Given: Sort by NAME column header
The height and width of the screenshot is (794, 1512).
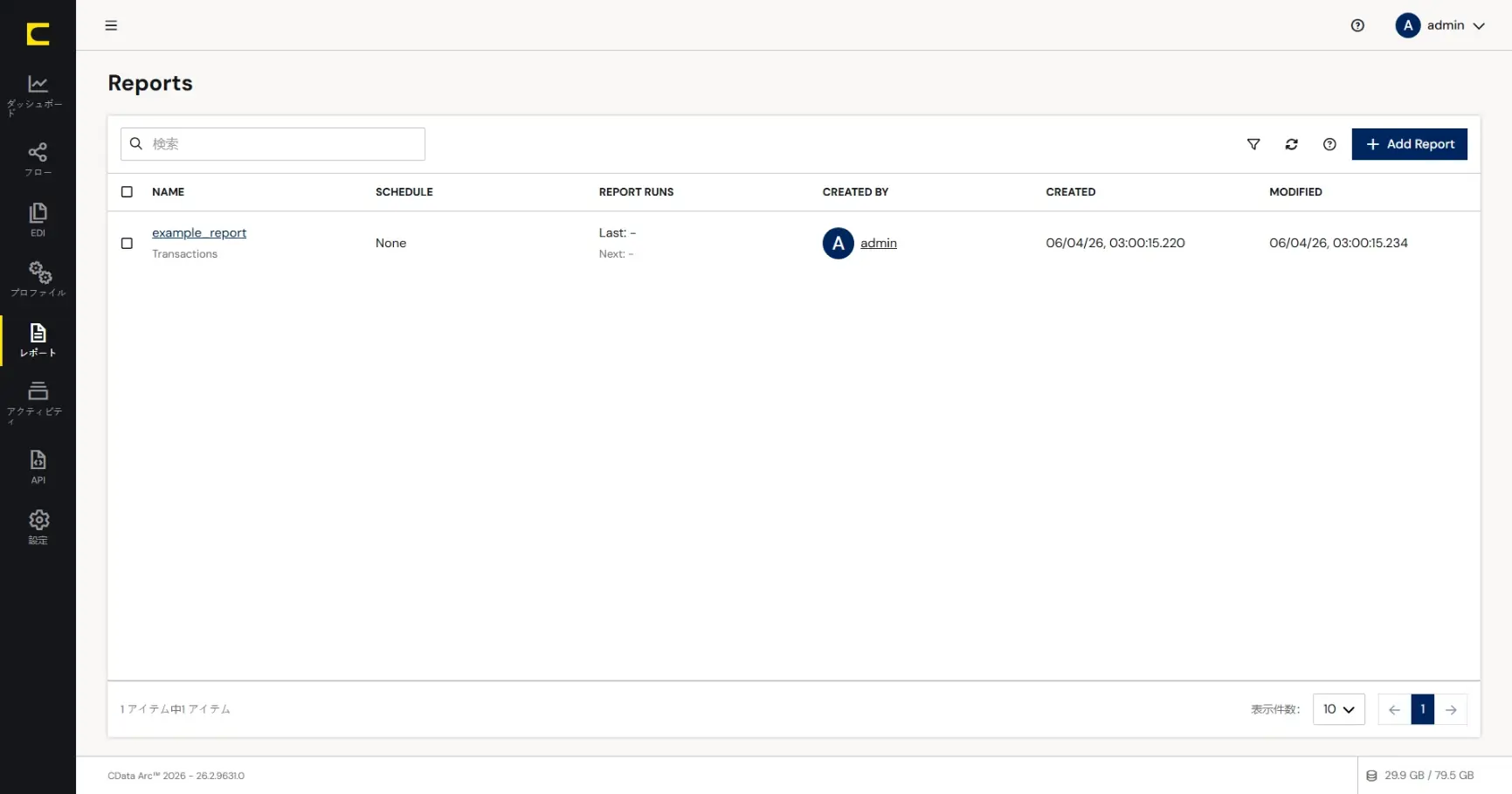Looking at the screenshot, I should 168,191.
